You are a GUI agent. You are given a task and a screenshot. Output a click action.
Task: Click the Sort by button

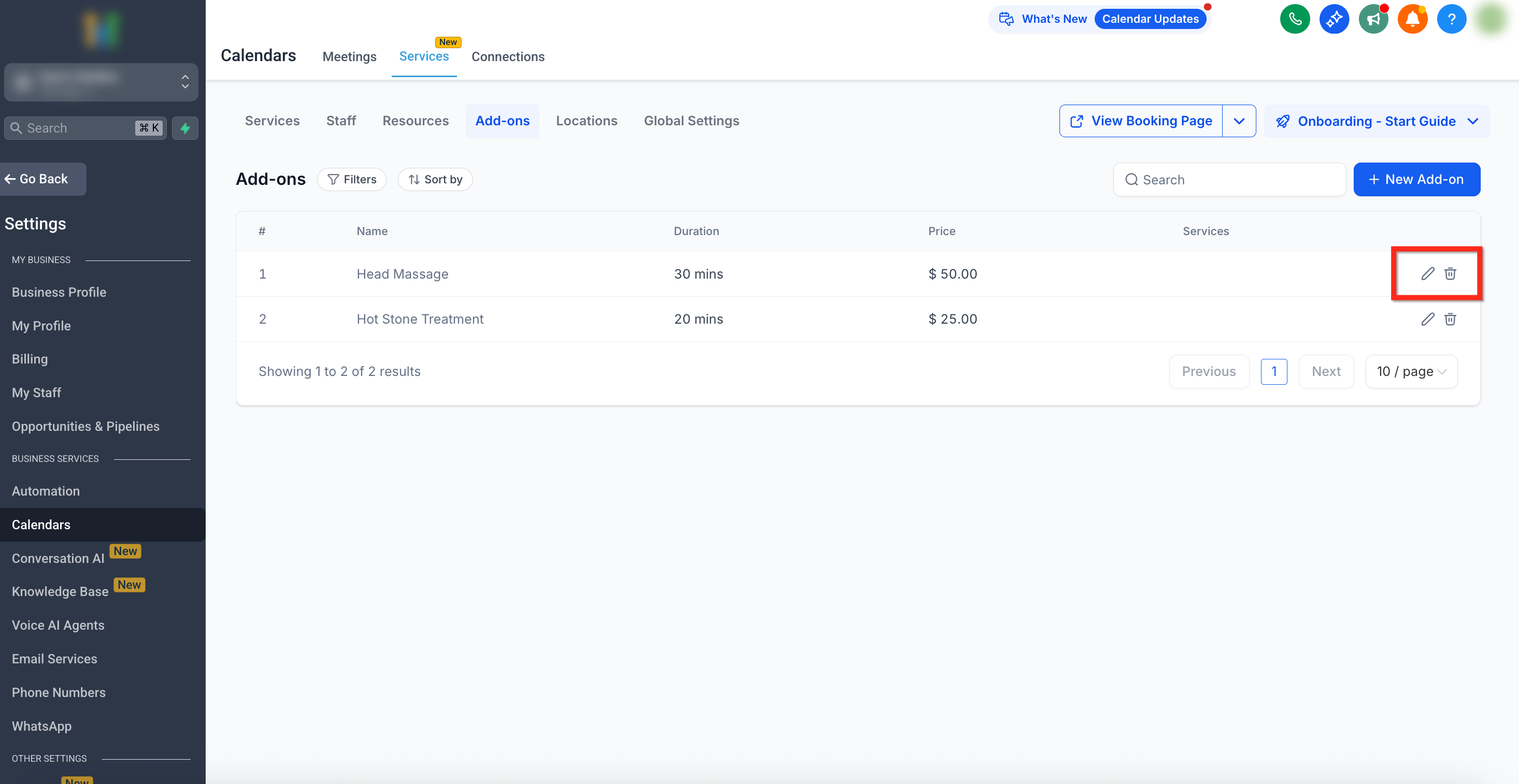(x=435, y=179)
